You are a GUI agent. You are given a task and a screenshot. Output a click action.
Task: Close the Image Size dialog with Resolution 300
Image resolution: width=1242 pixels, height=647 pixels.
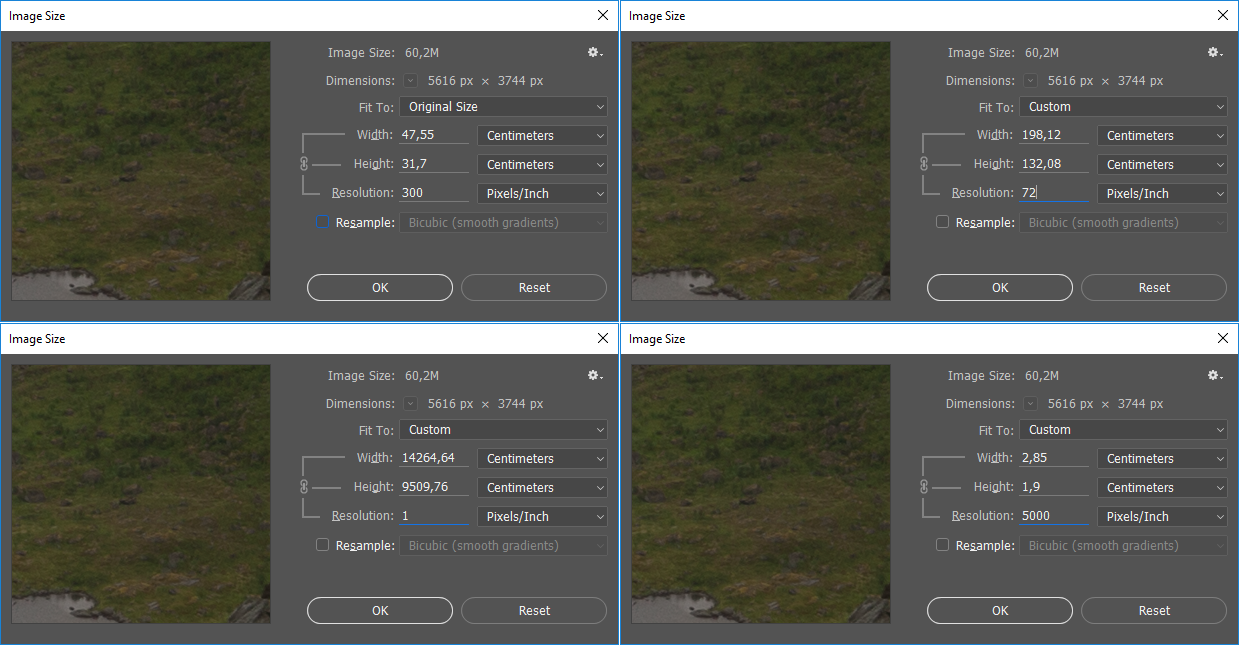pos(602,16)
